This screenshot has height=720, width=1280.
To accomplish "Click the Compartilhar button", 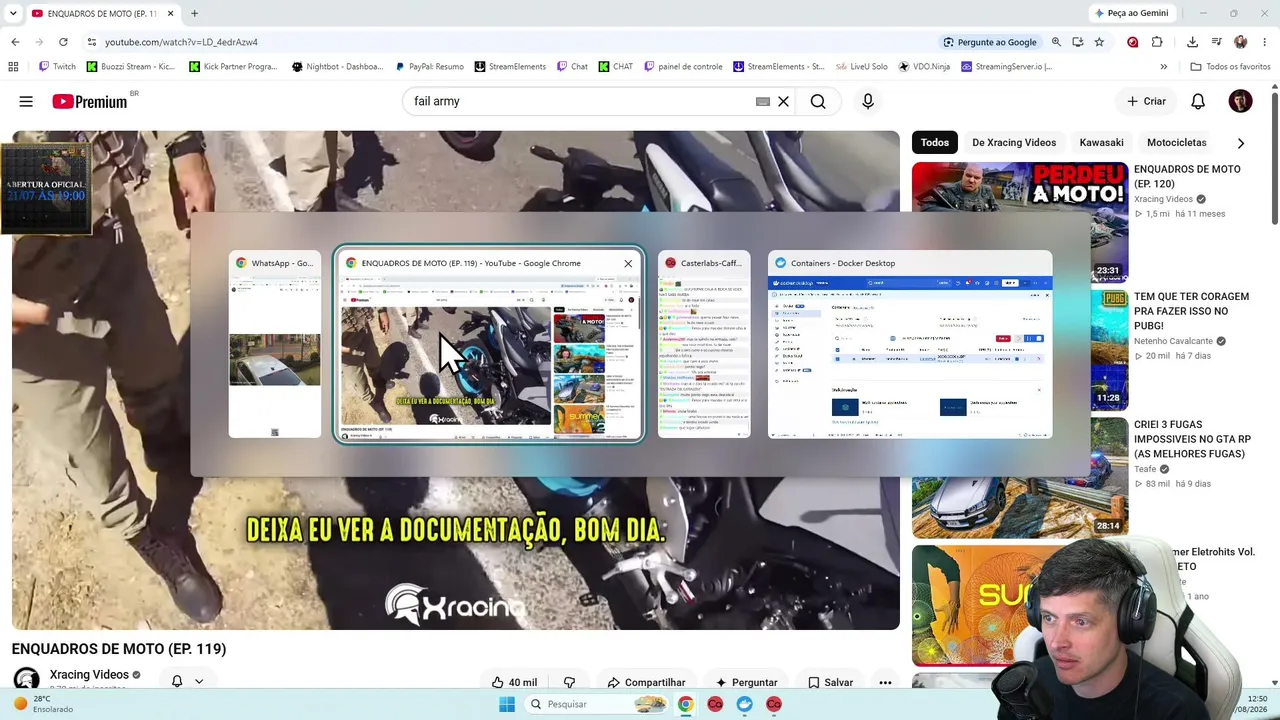I will tap(646, 682).
